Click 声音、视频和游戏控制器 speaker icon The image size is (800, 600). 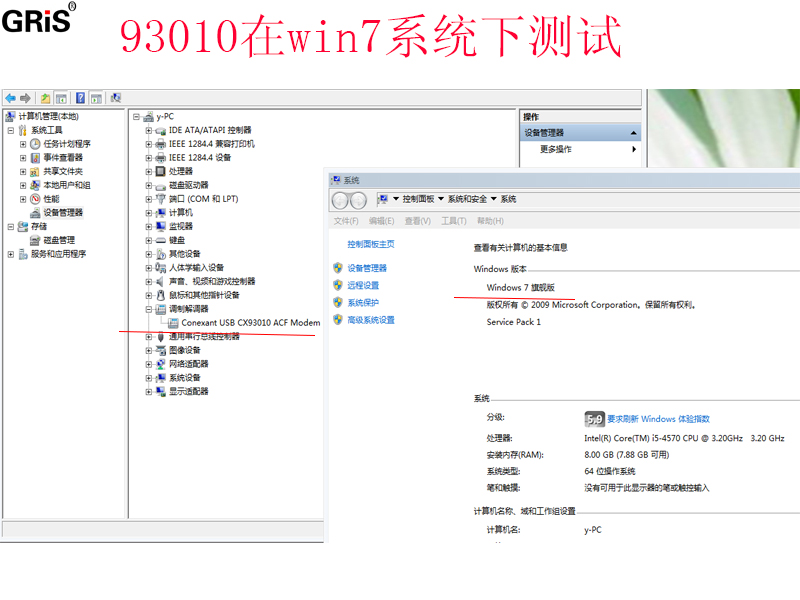161,282
